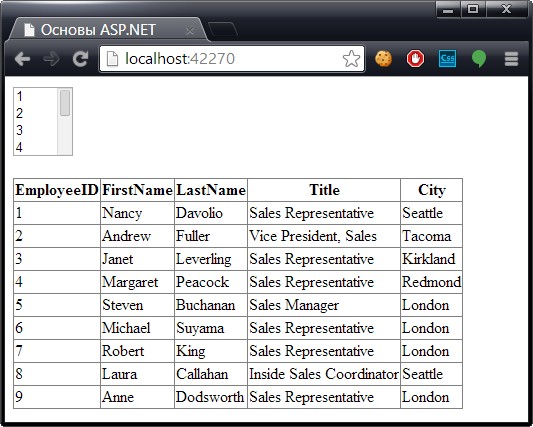Select item 3 in the listbox

tap(35, 130)
